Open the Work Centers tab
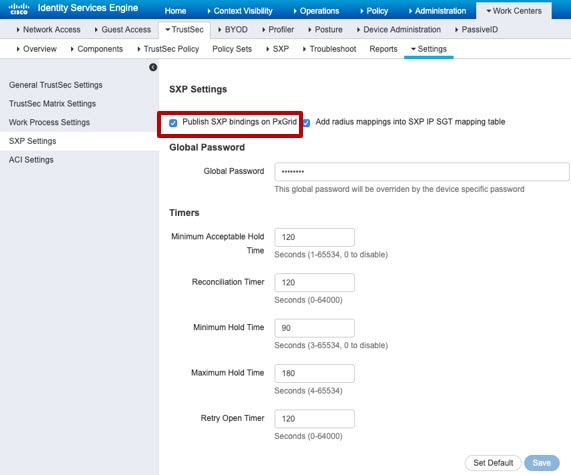 click(513, 11)
